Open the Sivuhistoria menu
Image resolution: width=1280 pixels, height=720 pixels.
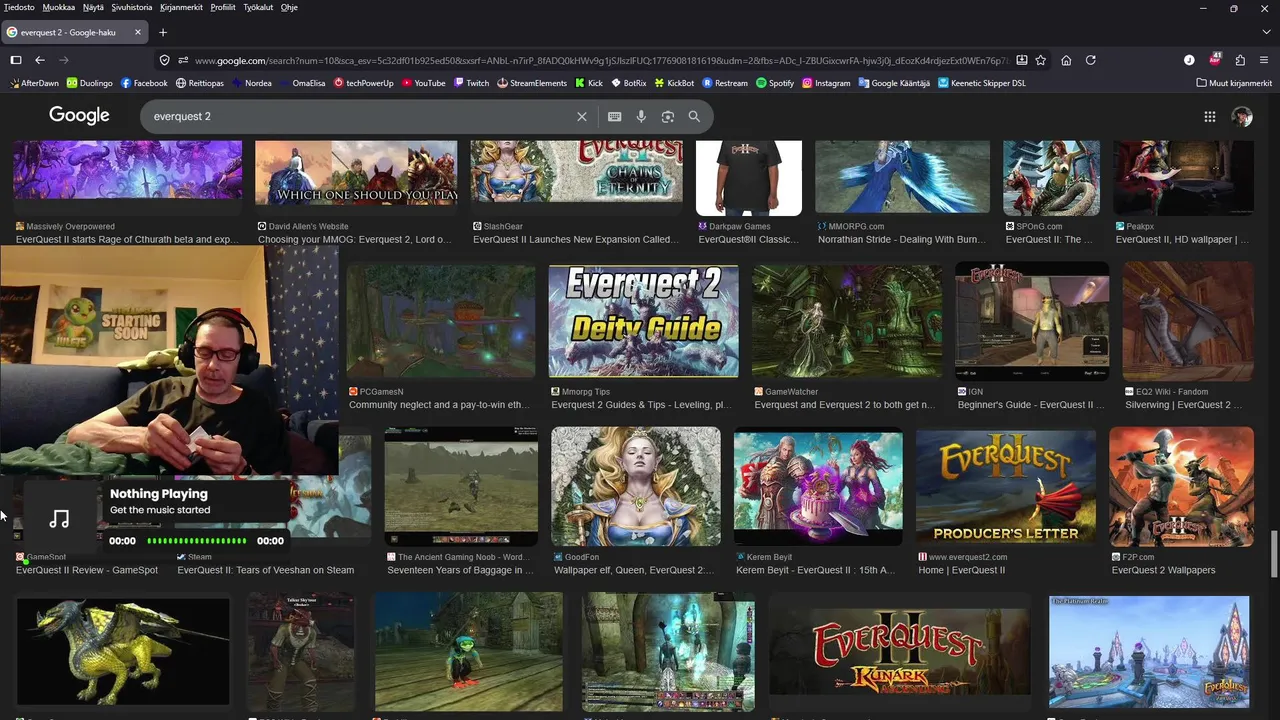click(132, 7)
